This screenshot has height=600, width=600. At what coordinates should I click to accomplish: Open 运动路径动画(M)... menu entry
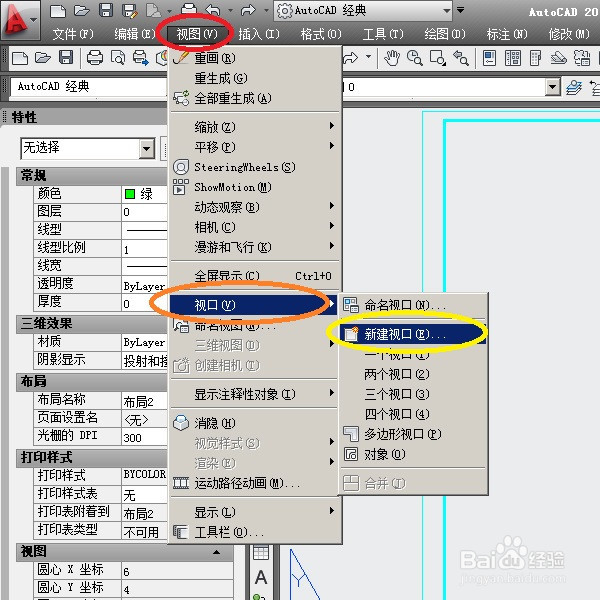click(255, 483)
